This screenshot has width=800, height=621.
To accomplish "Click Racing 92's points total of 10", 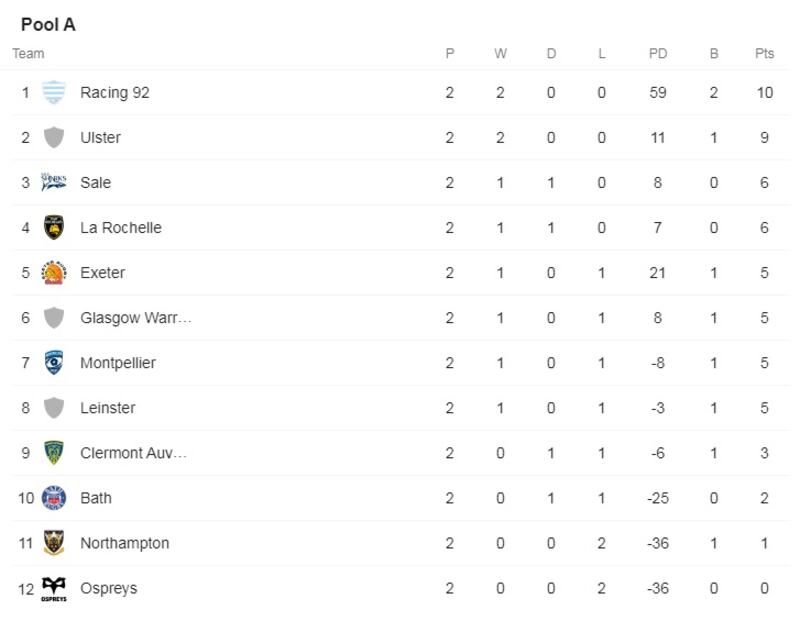I will pyautogui.click(x=764, y=93).
